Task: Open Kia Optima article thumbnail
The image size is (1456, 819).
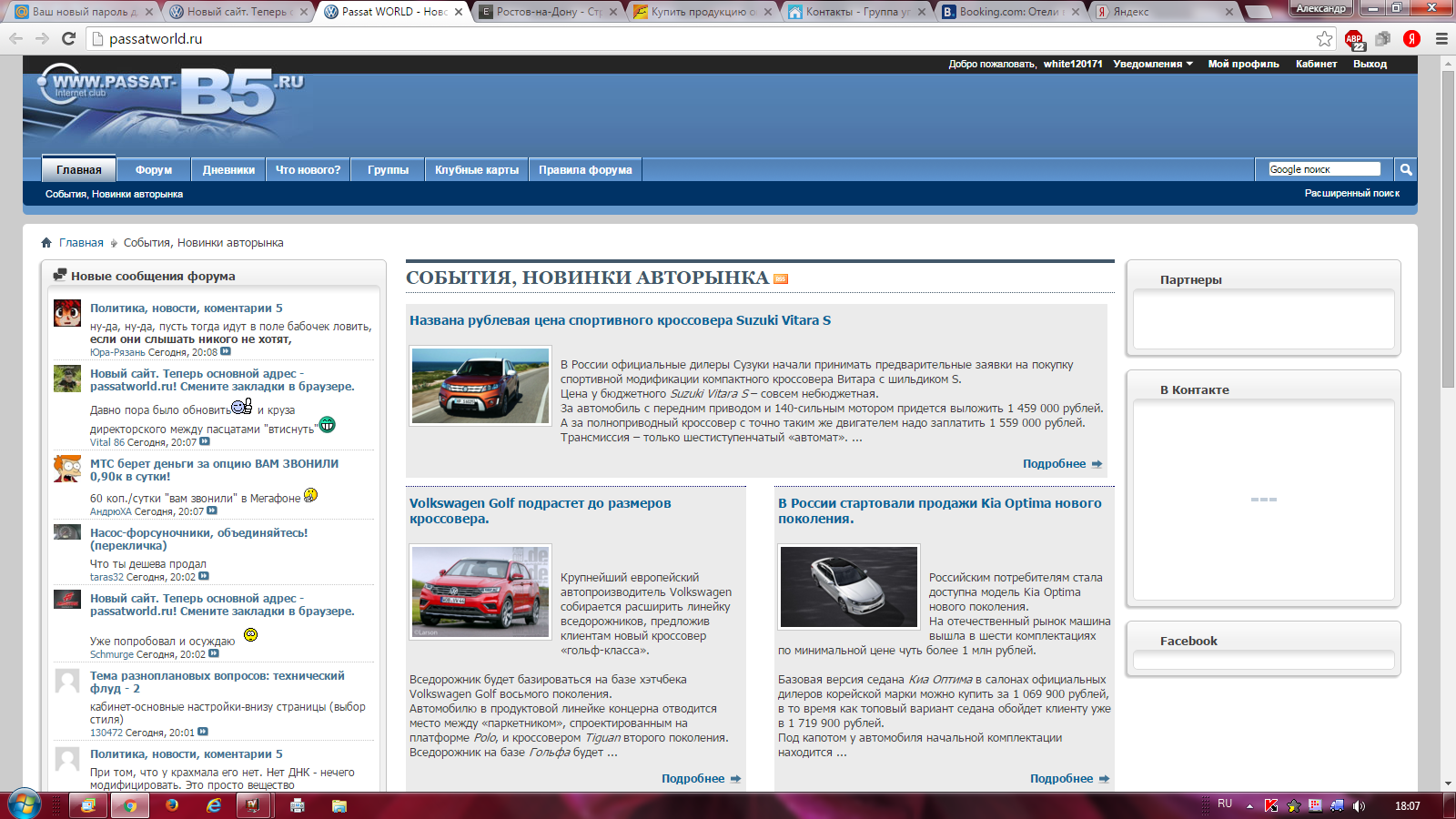Action: (x=849, y=587)
